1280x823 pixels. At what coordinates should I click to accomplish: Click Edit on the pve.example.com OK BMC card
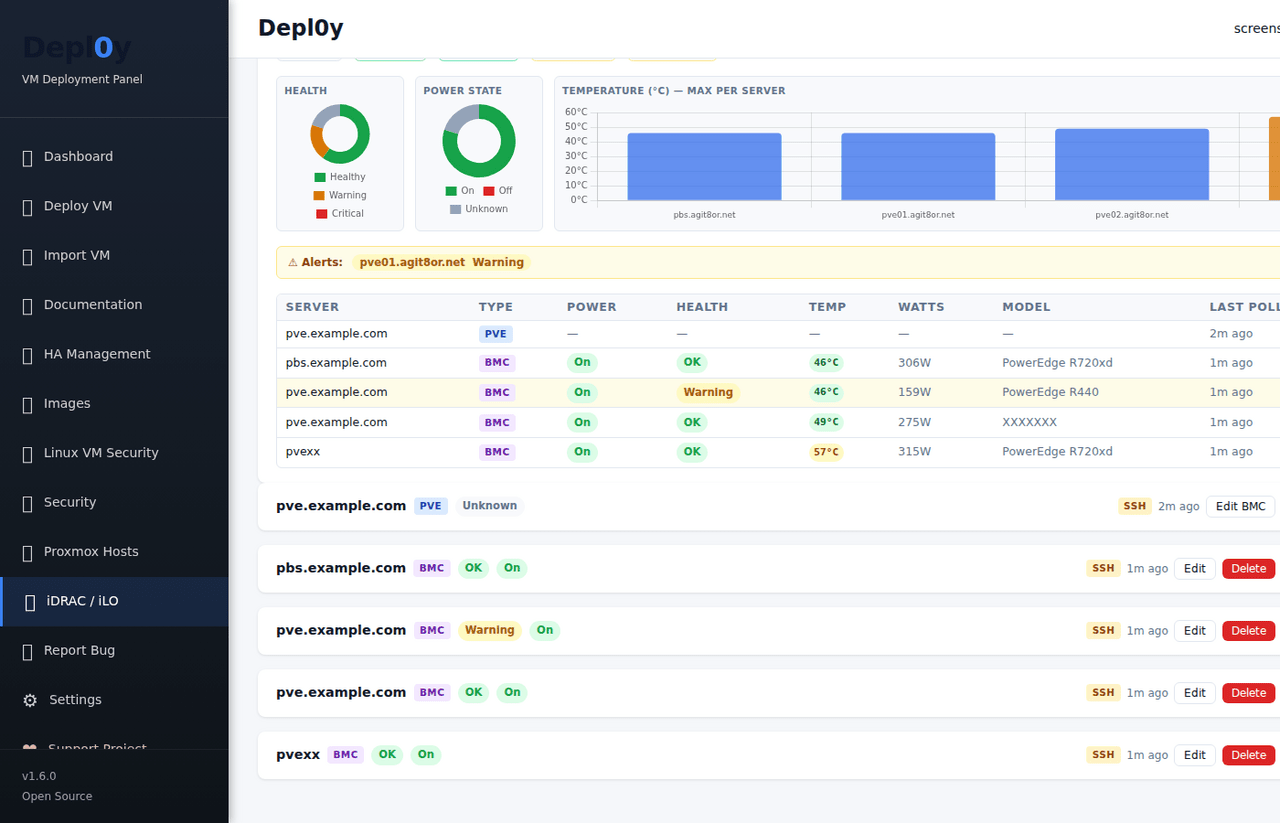1195,693
